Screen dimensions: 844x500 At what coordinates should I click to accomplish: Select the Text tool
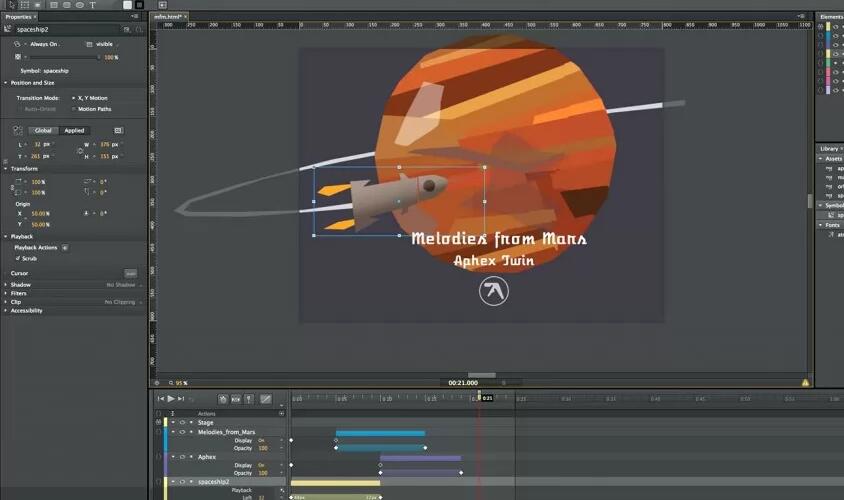(x=93, y=5)
